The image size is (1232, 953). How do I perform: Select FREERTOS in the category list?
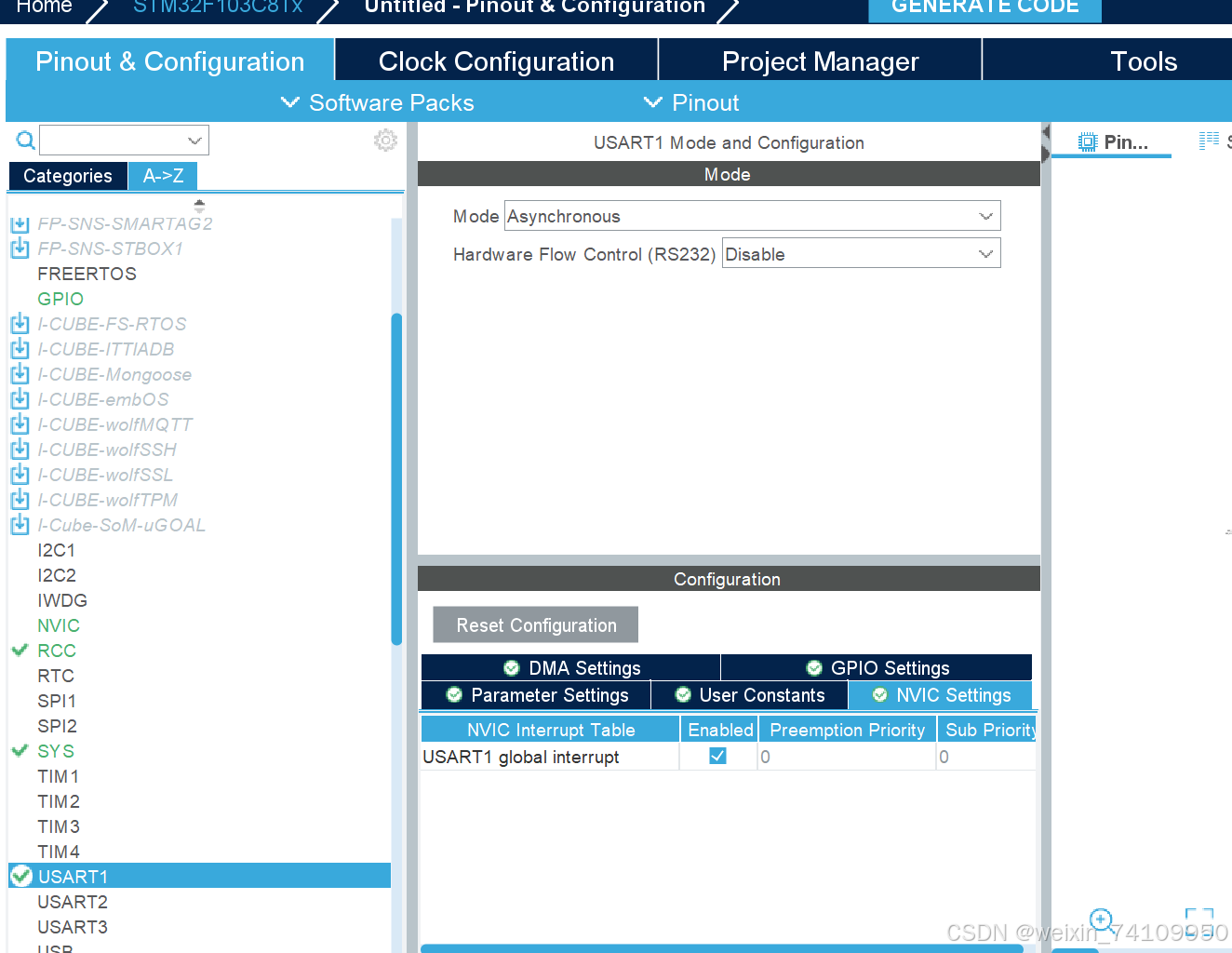pyautogui.click(x=87, y=274)
